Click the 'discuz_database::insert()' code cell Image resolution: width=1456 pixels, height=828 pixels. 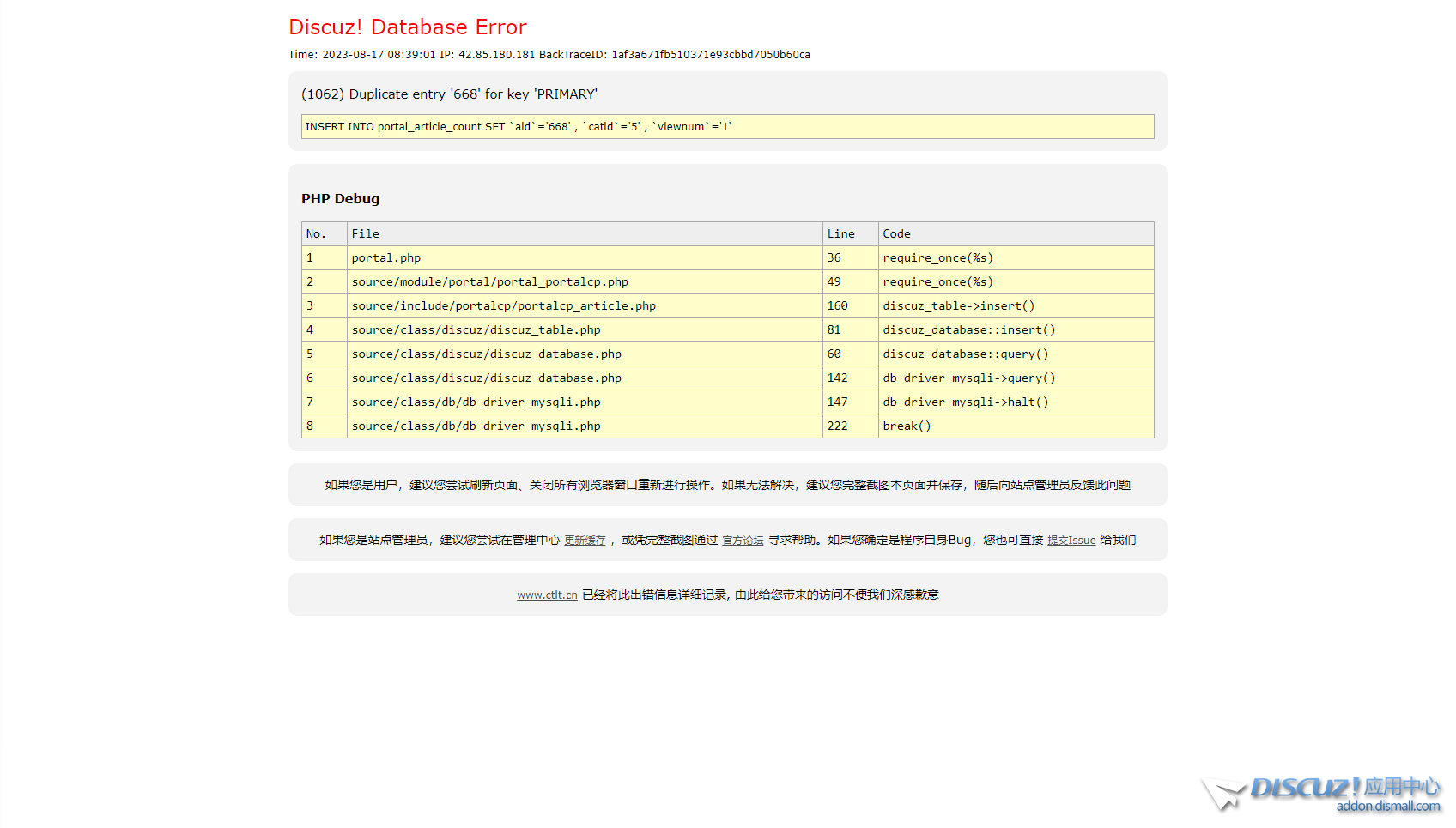coord(1016,330)
